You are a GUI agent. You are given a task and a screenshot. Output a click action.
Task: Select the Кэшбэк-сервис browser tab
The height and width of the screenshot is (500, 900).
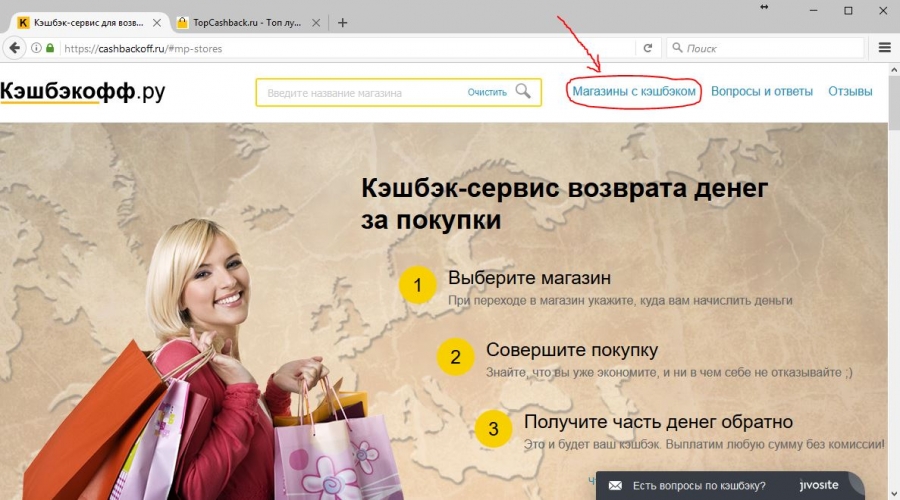89,23
